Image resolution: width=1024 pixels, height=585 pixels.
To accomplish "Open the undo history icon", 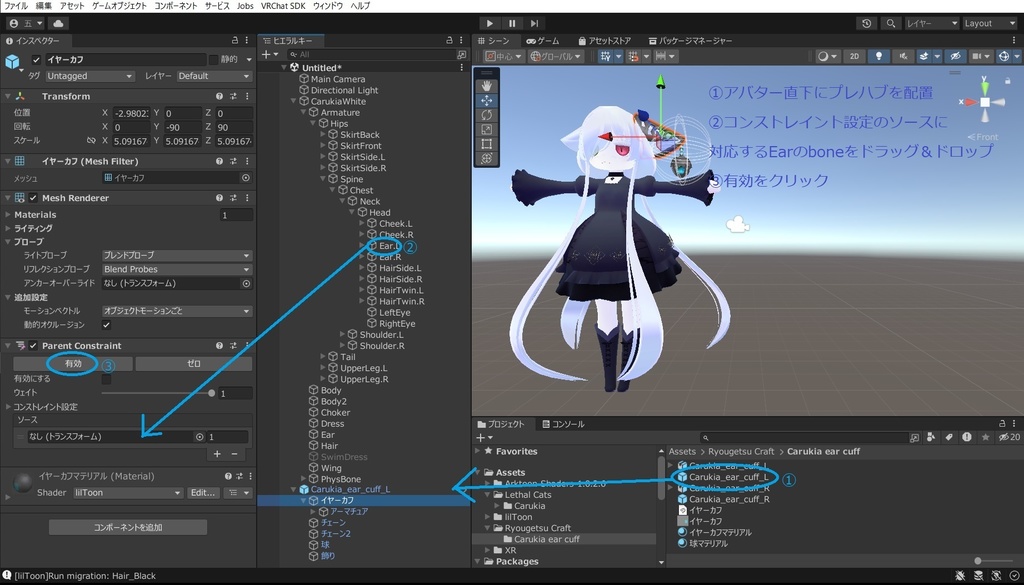I will [867, 24].
